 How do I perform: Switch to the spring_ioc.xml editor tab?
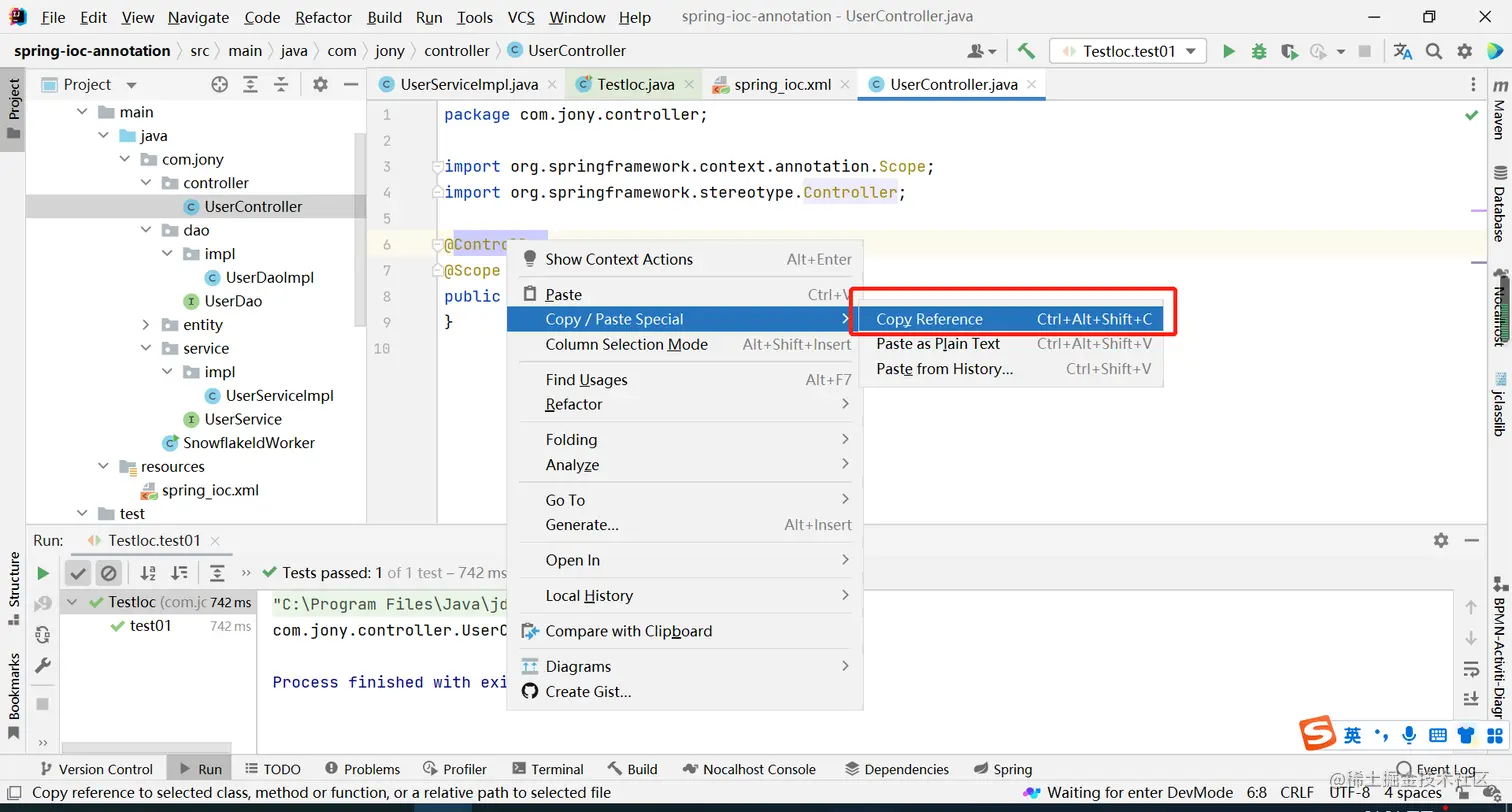tap(782, 85)
